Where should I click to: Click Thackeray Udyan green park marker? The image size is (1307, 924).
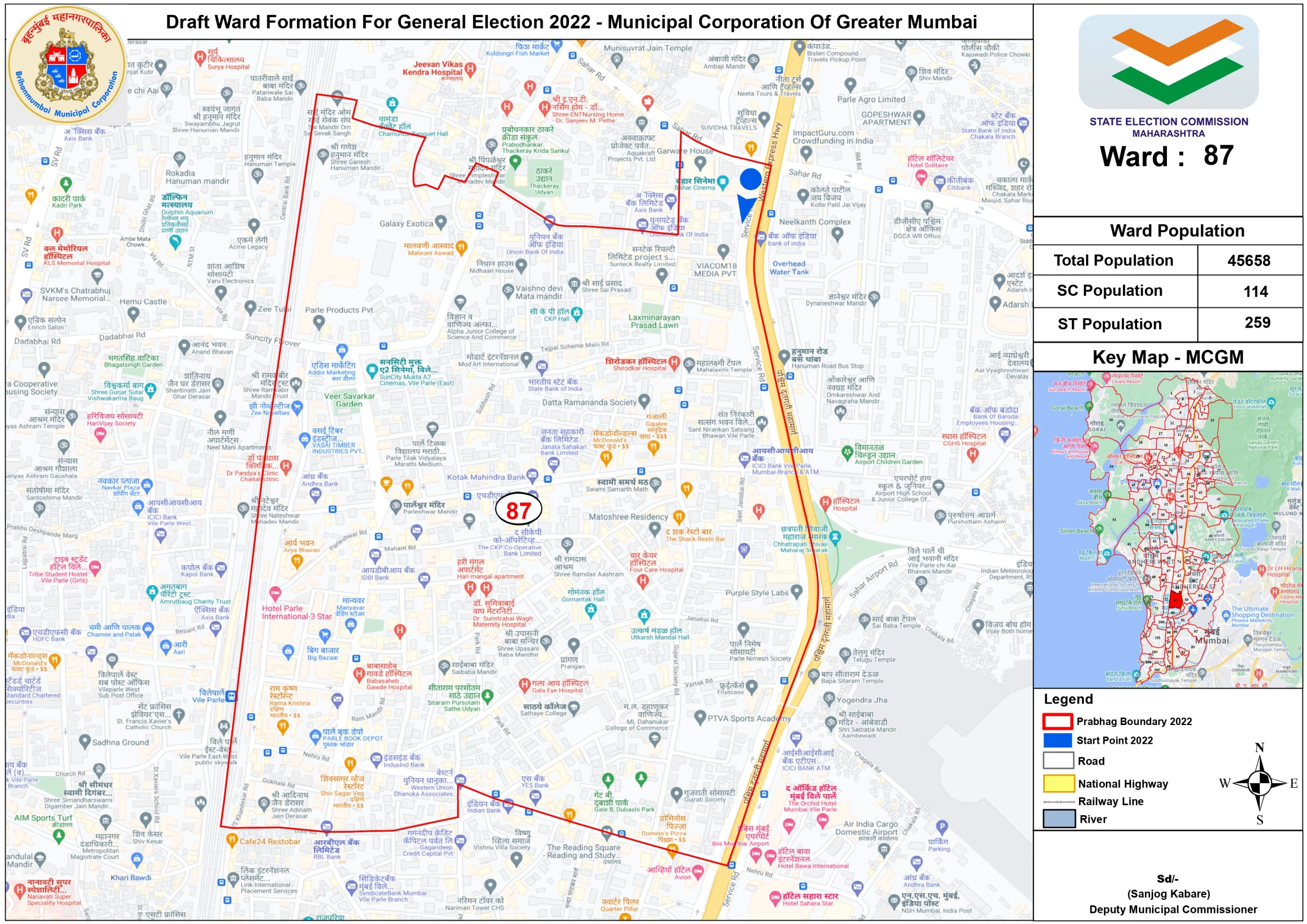[515, 161]
